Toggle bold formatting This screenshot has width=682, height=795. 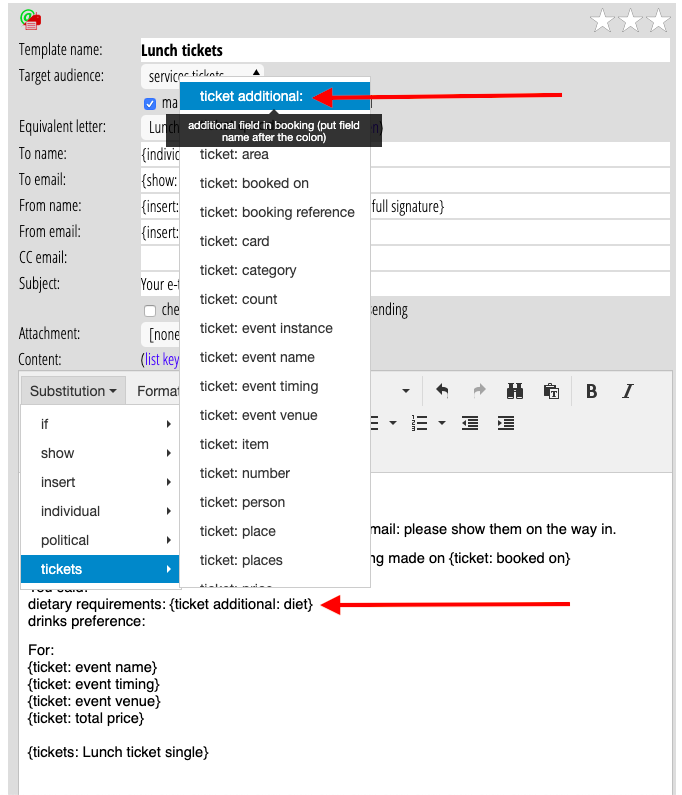pos(591,391)
